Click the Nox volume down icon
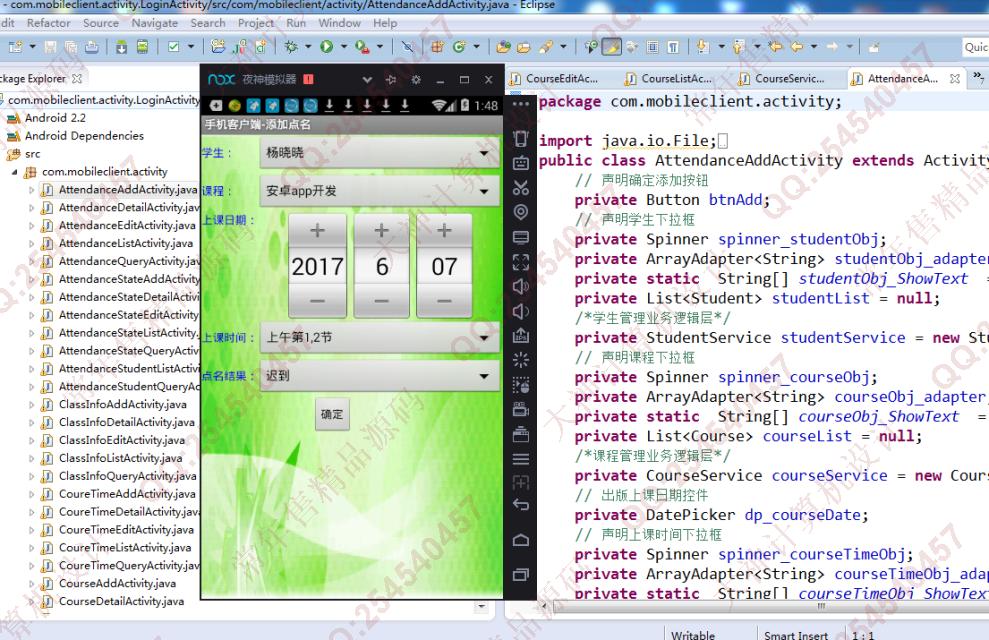The height and width of the screenshot is (640, 989). pos(520,311)
